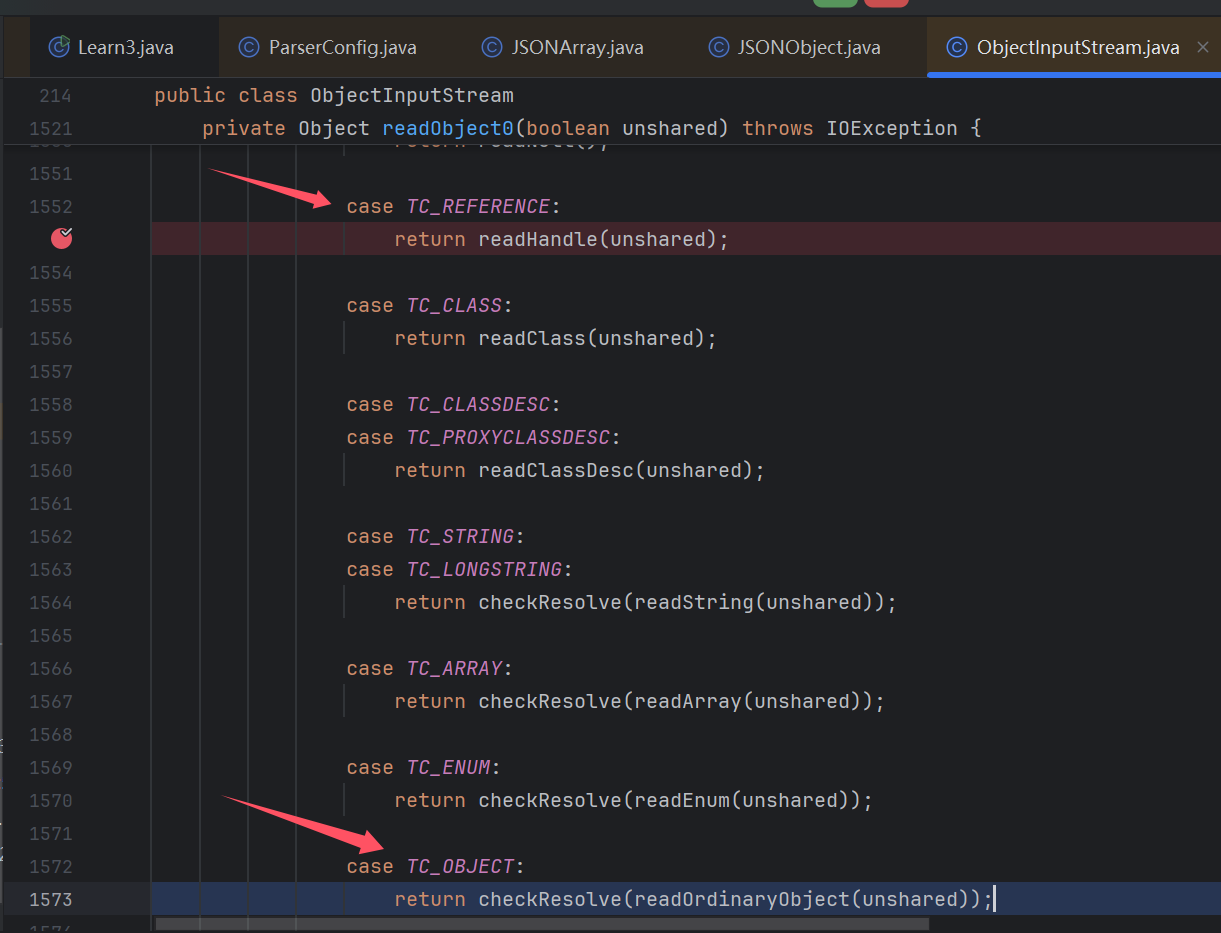Go to the JSONObject.java tab
1221x933 pixels.
pyautogui.click(x=808, y=47)
